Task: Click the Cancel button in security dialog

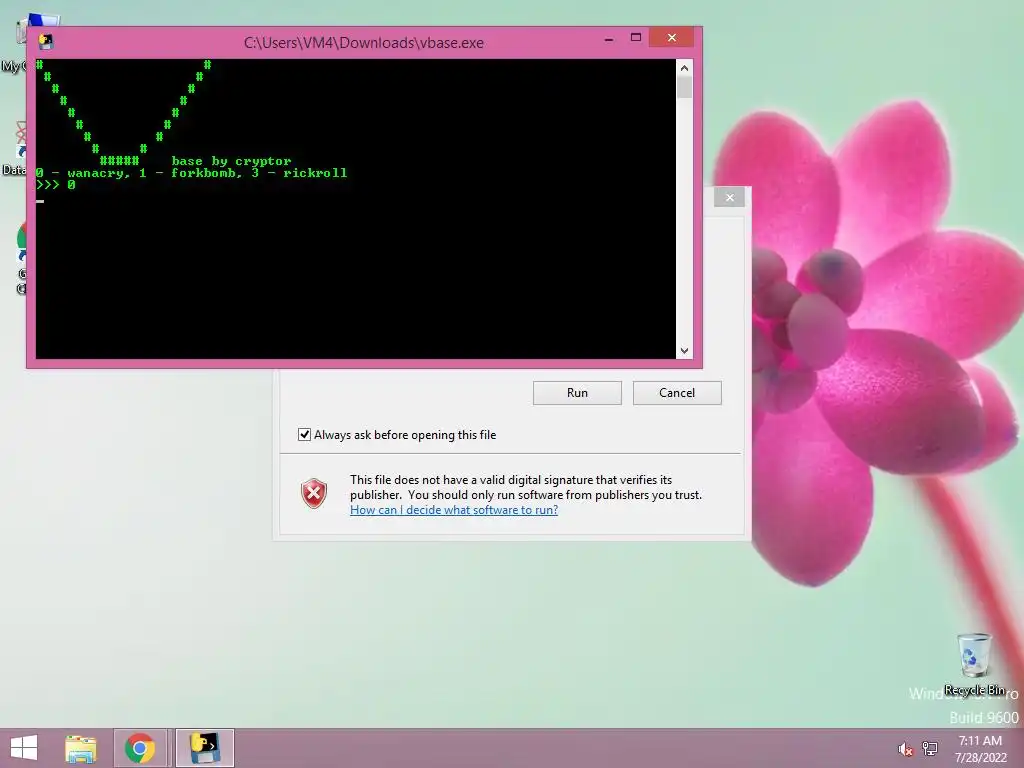Action: [x=677, y=393]
